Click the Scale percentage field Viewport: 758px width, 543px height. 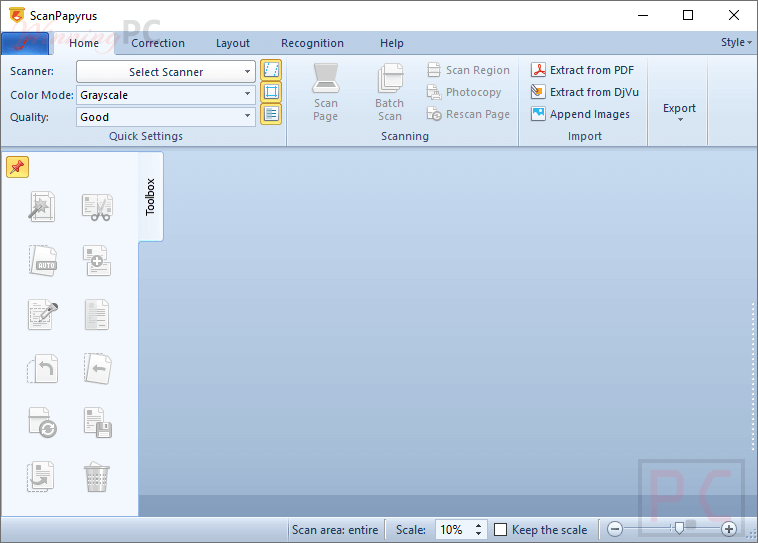pyautogui.click(x=453, y=530)
